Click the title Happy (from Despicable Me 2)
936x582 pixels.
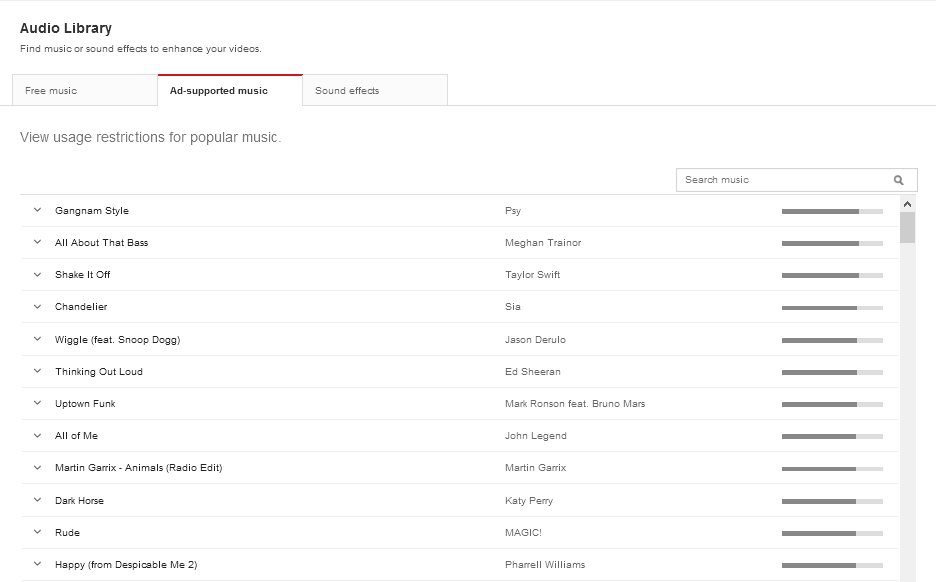126,565
